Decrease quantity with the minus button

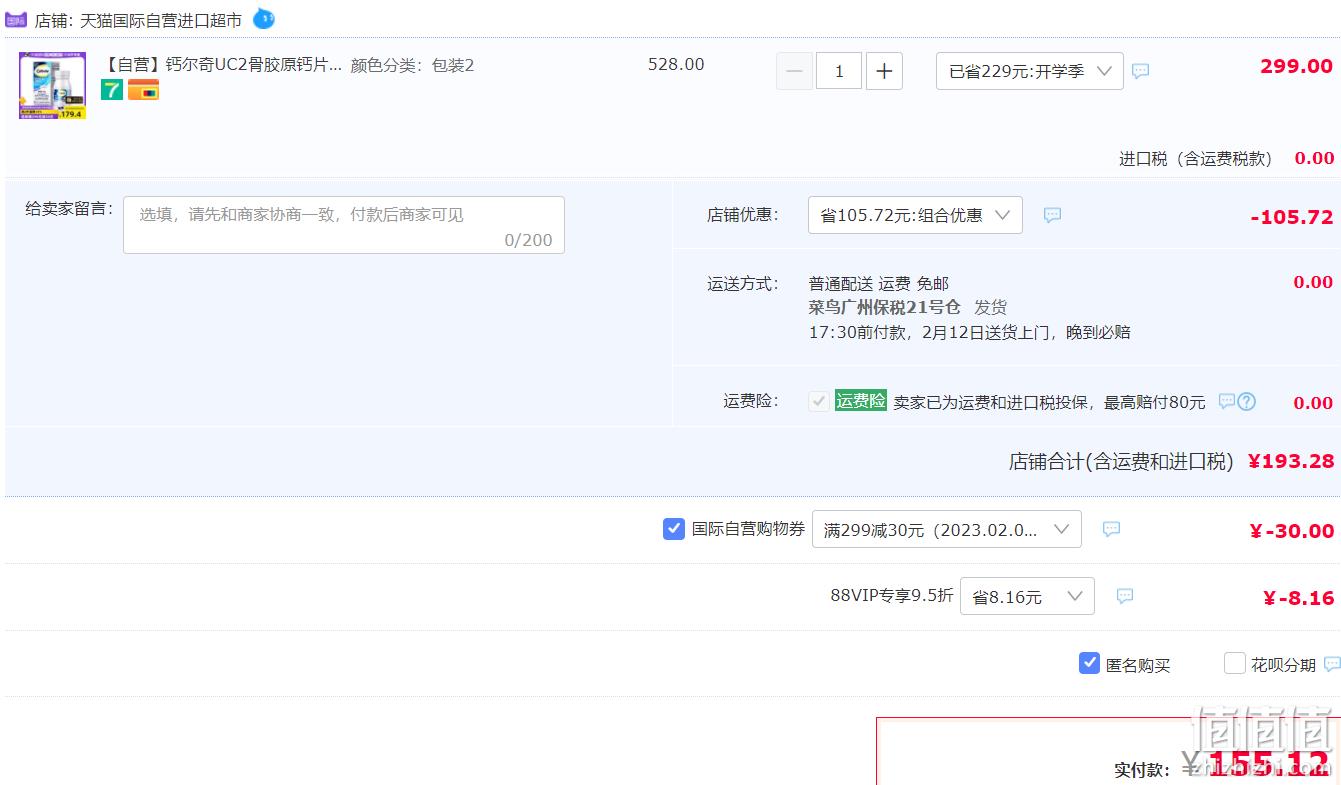pos(794,71)
